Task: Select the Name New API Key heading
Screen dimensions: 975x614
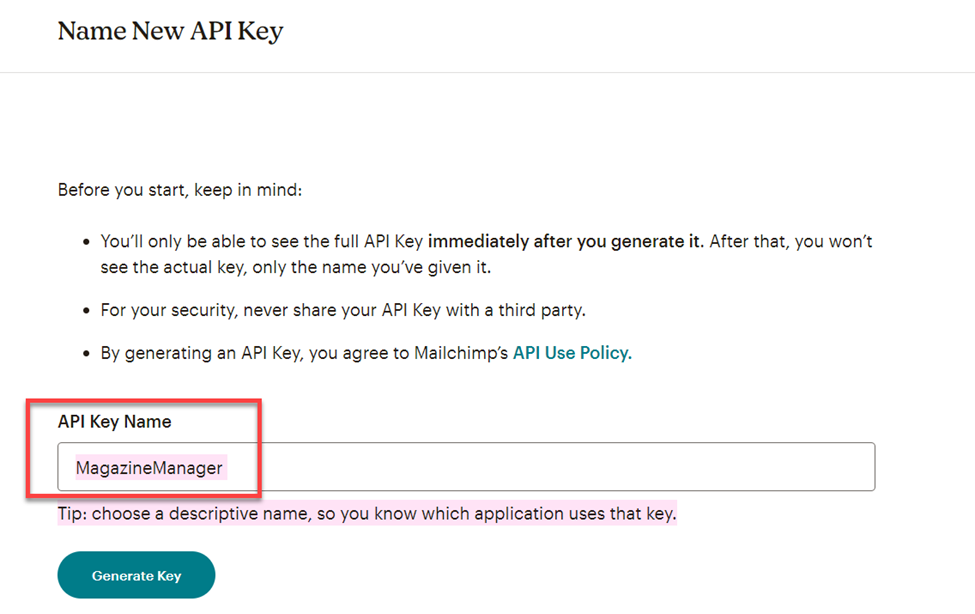Action: click(170, 31)
